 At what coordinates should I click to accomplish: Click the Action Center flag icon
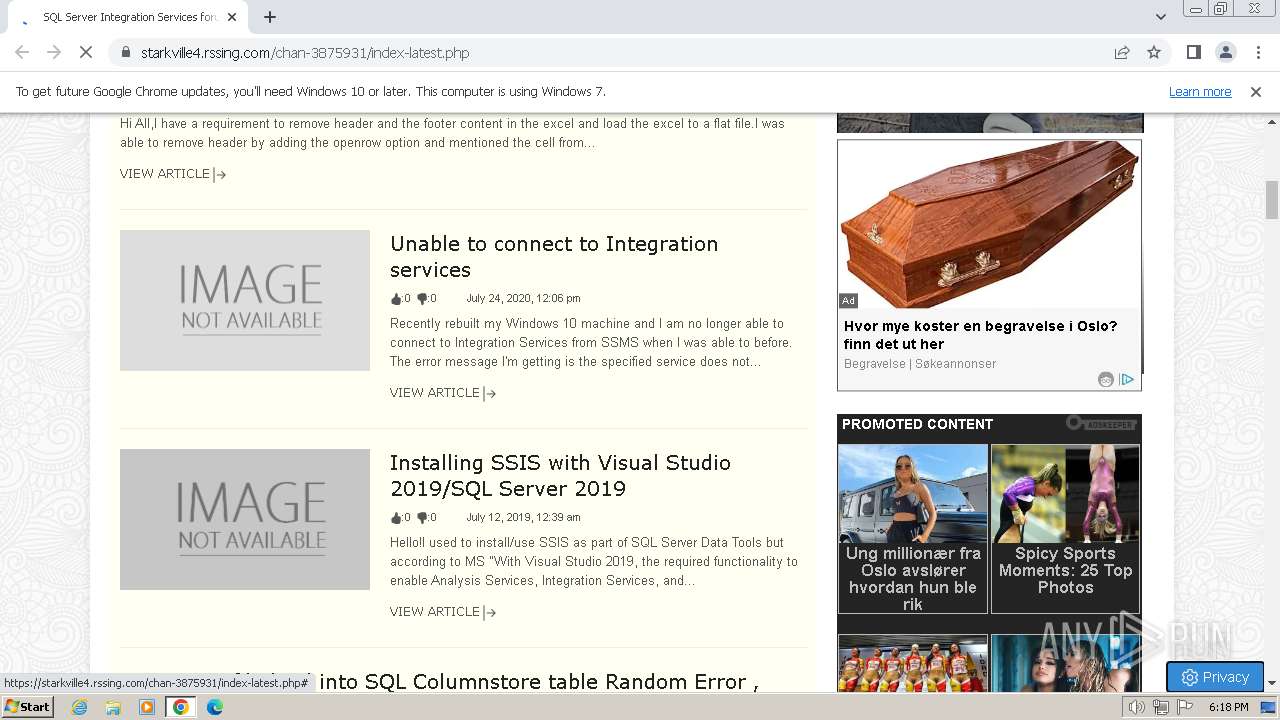pos(1186,707)
